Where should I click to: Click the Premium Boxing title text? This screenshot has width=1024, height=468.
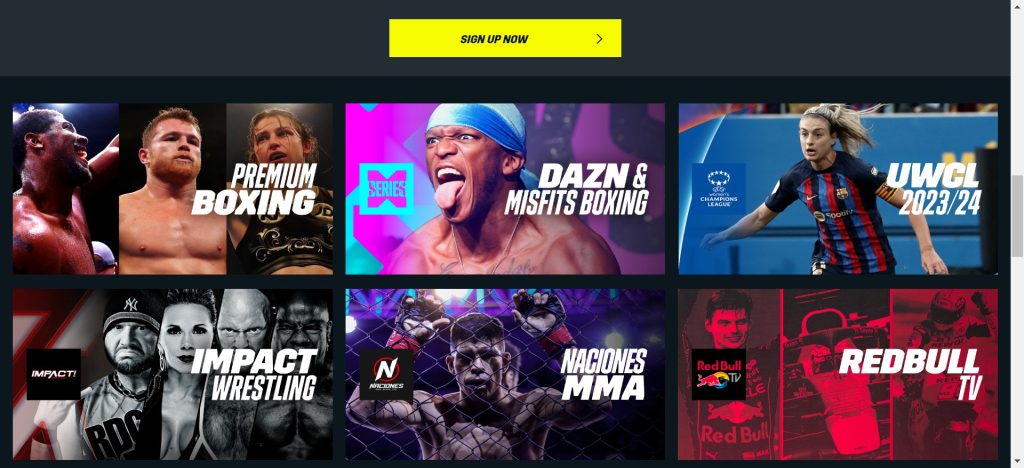coord(255,189)
